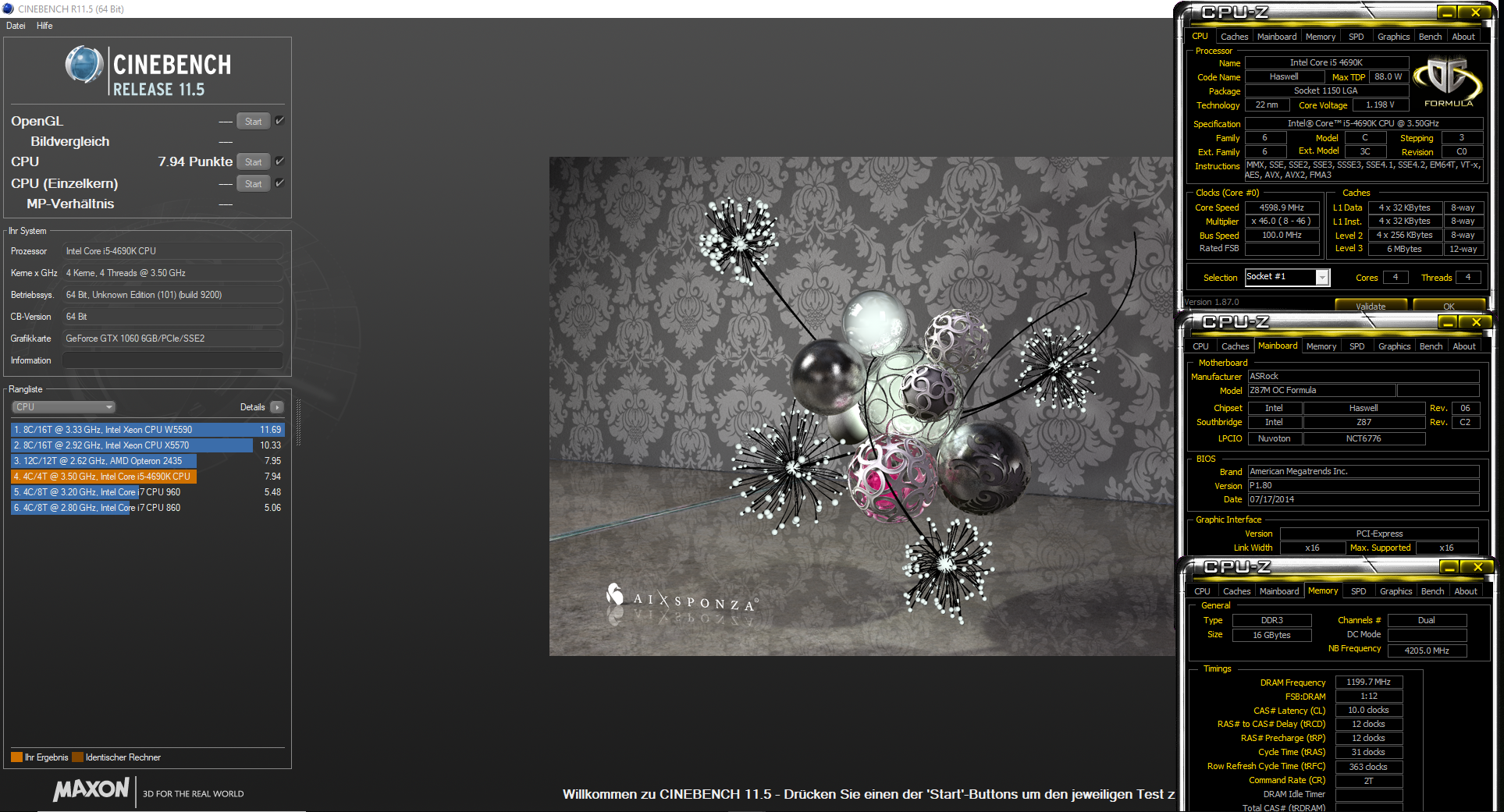Toggle the OpenGL test checkbox
This screenshot has width=1504, height=812.
[x=279, y=121]
